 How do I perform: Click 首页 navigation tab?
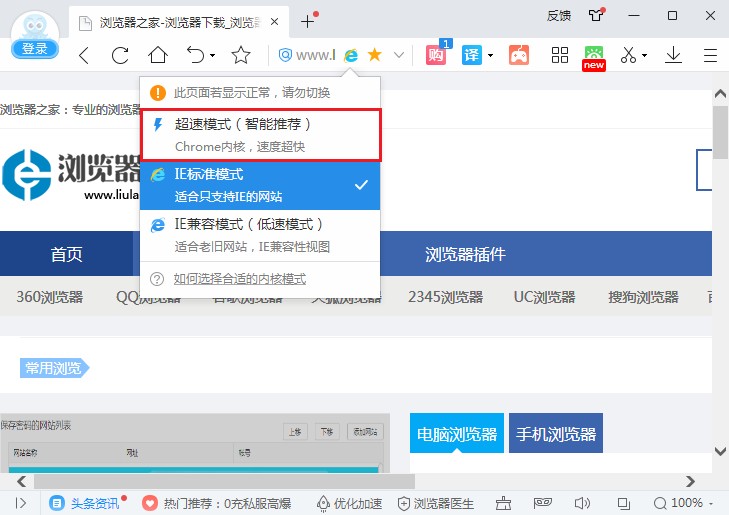pos(66,254)
